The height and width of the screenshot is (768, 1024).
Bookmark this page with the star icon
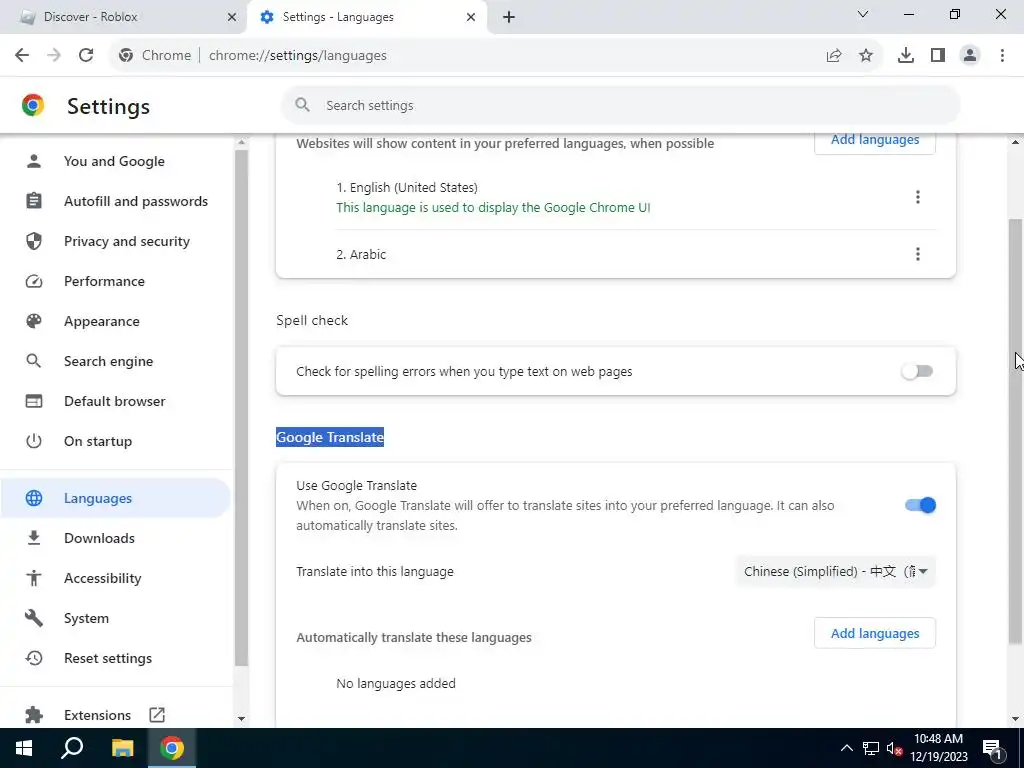click(x=866, y=56)
